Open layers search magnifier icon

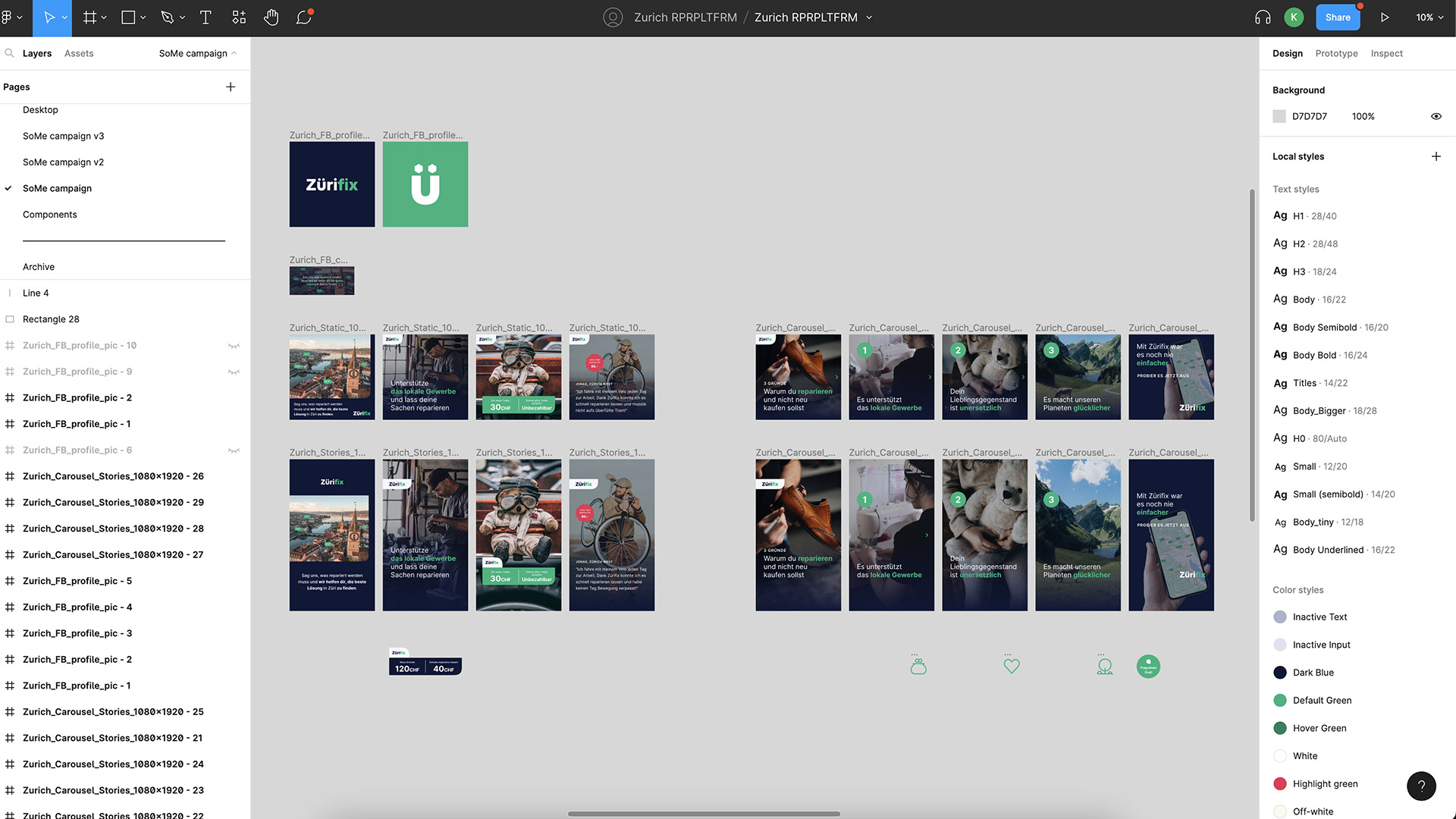point(9,53)
